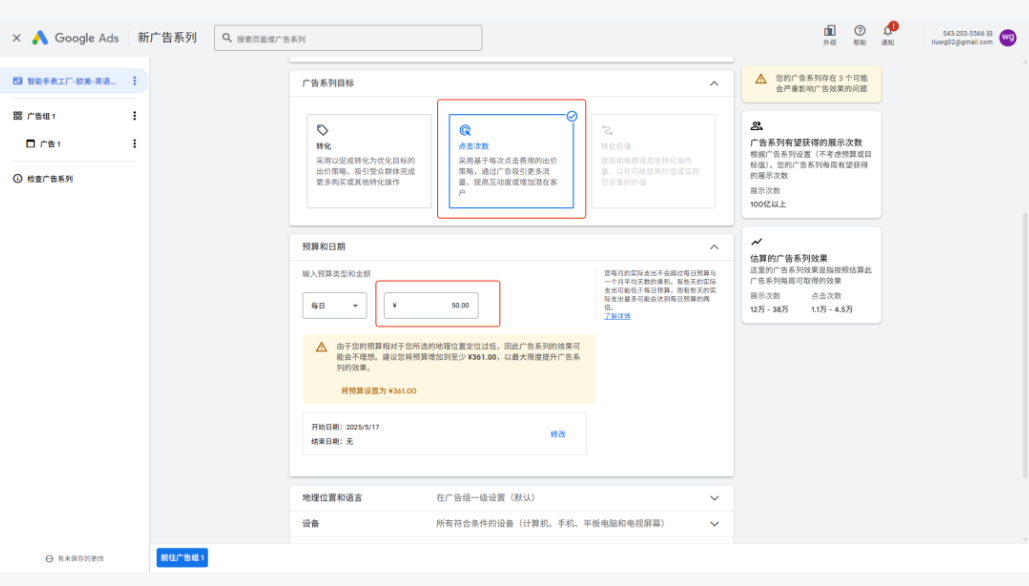Select 广告组 1 in the sidebar
The width and height of the screenshot is (1029, 586).
click(x=41, y=116)
